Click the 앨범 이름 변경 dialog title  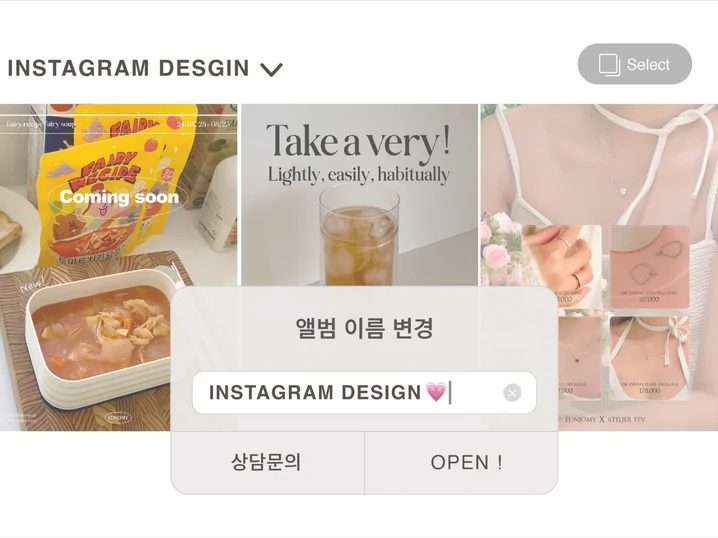(x=364, y=327)
